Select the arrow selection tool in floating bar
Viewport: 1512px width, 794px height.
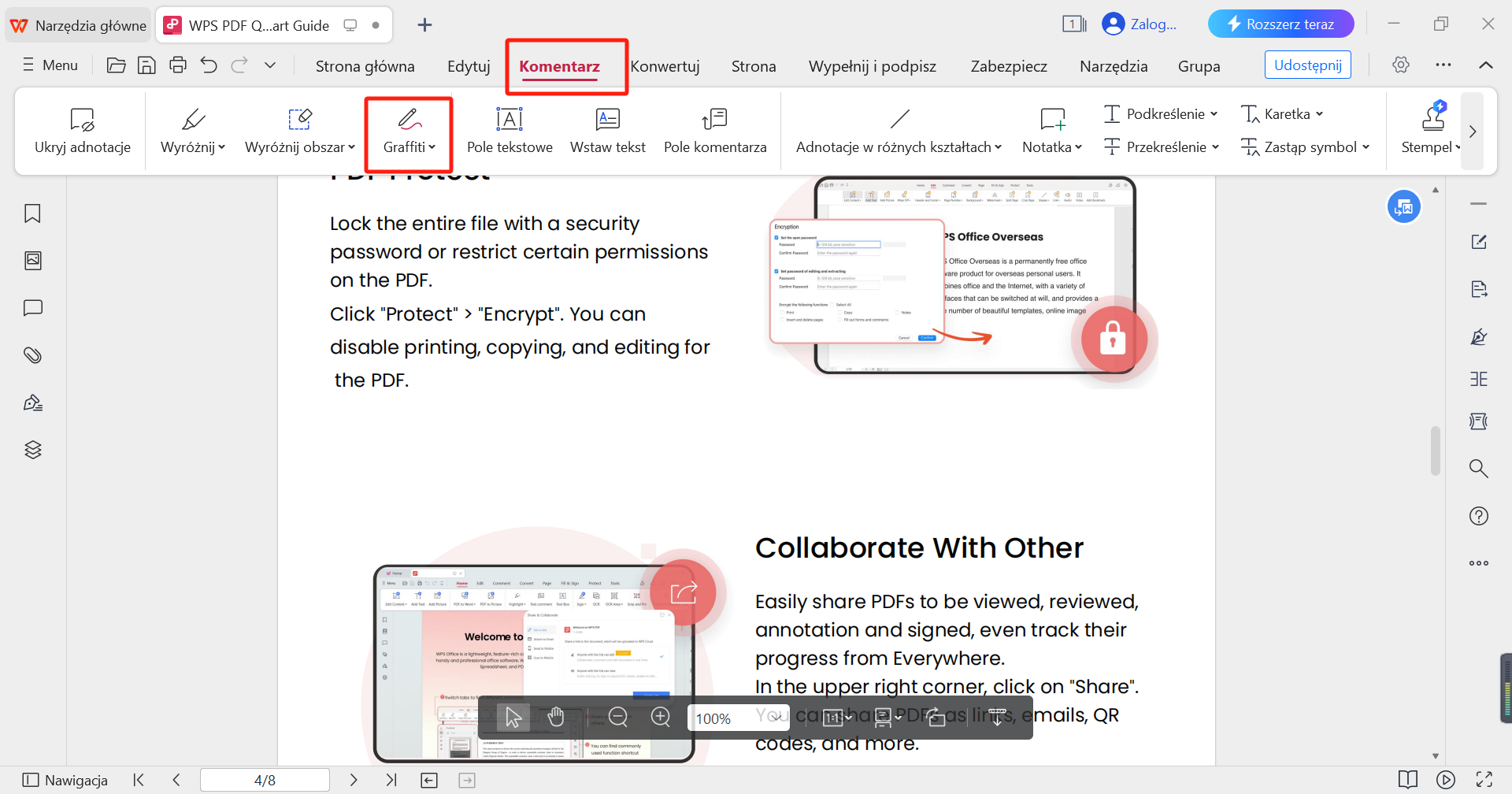click(513, 718)
